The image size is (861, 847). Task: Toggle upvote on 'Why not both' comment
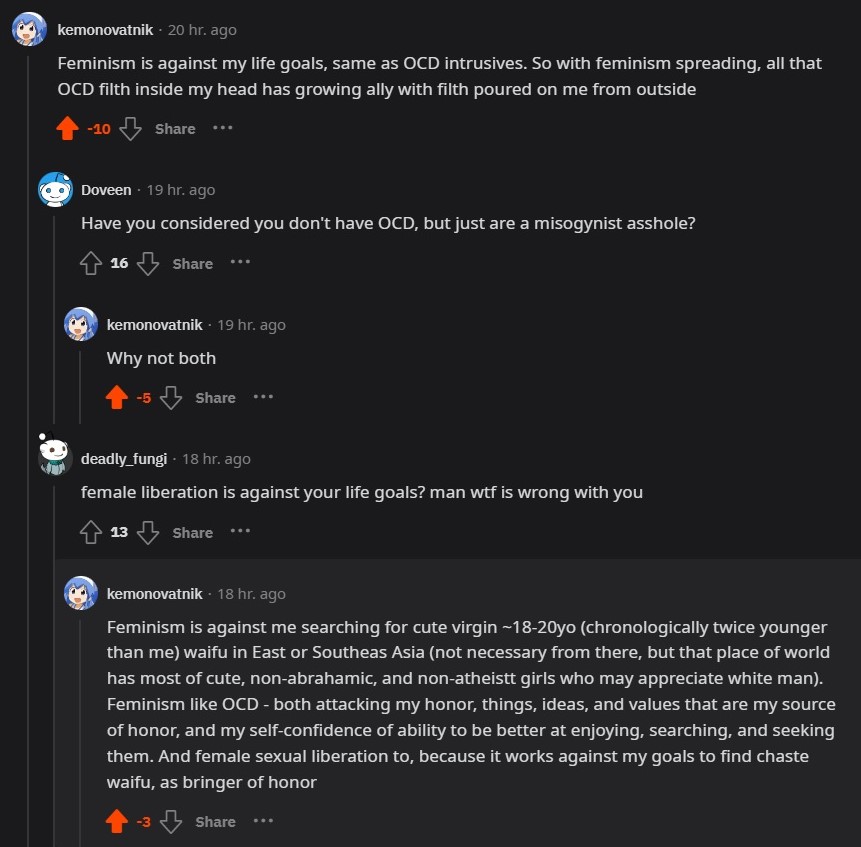click(116, 397)
